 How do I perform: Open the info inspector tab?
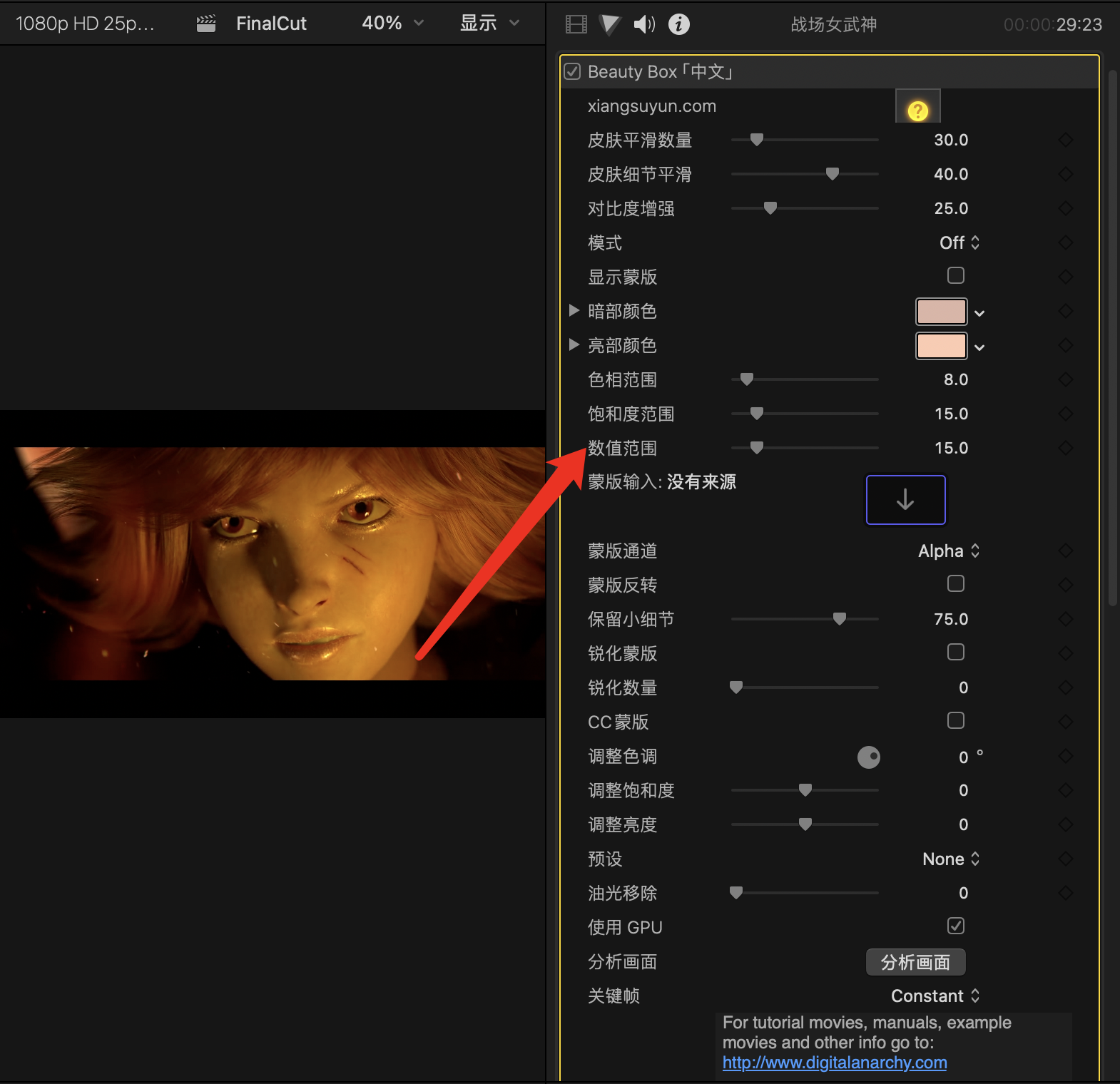pyautogui.click(x=679, y=25)
